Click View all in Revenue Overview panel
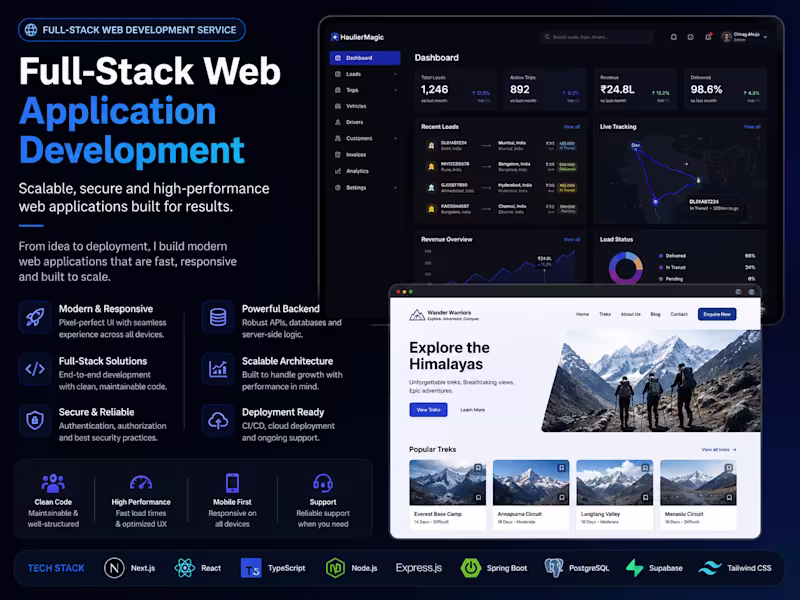 [571, 239]
